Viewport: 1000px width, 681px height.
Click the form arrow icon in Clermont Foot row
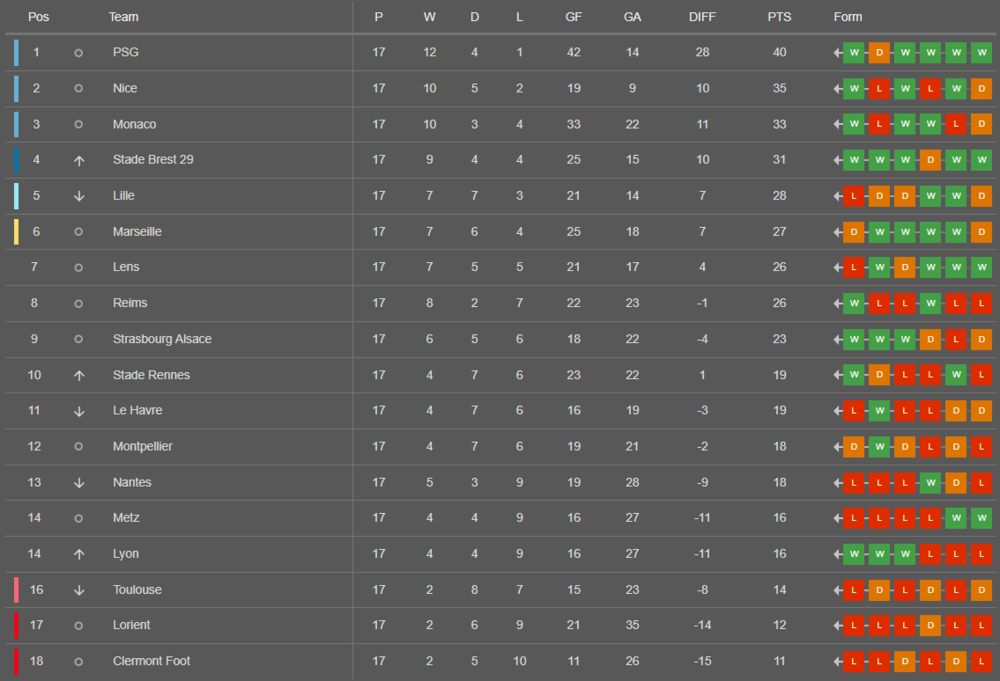click(x=837, y=662)
